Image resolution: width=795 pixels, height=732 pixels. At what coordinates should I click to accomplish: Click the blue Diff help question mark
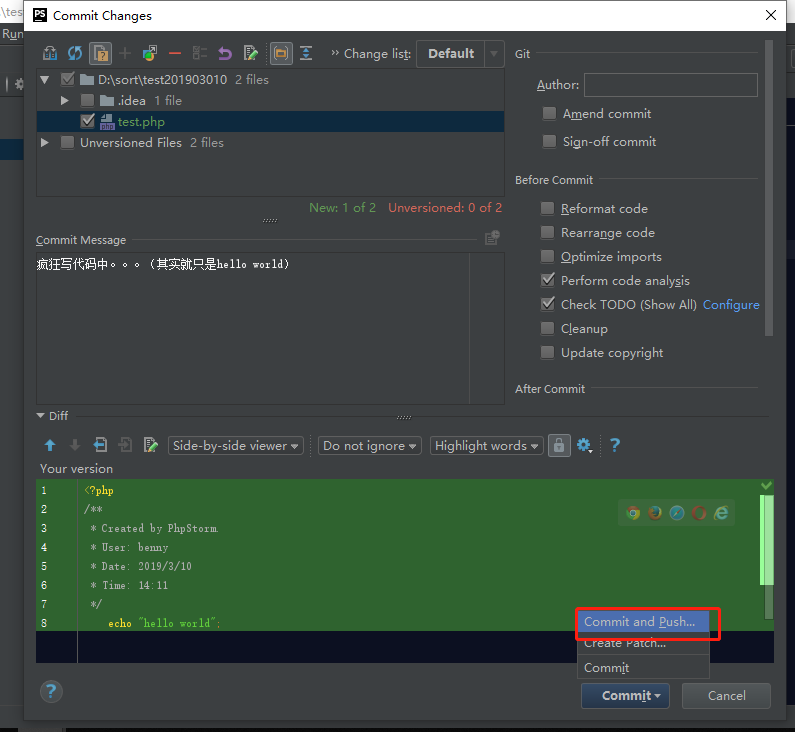[615, 445]
